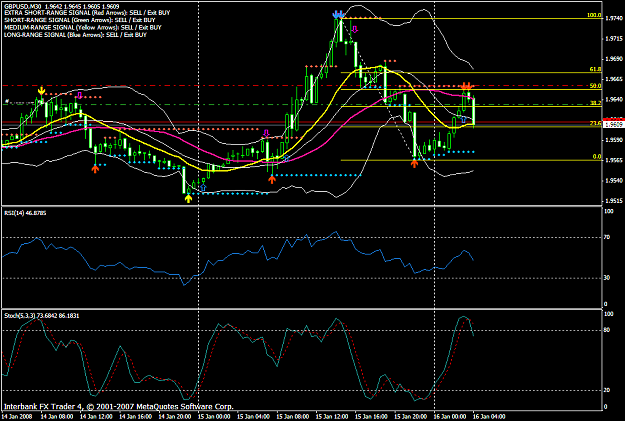
Task: Click the 1.9715 price axis label
Action: pyautogui.click(x=614, y=39)
